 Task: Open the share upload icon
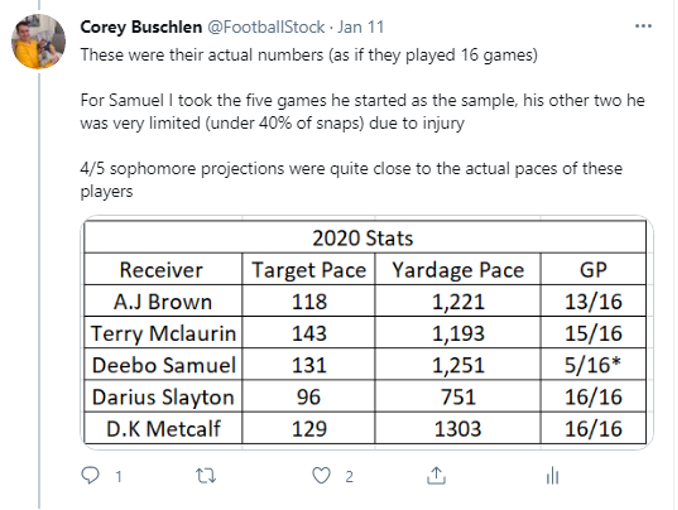[x=436, y=475]
